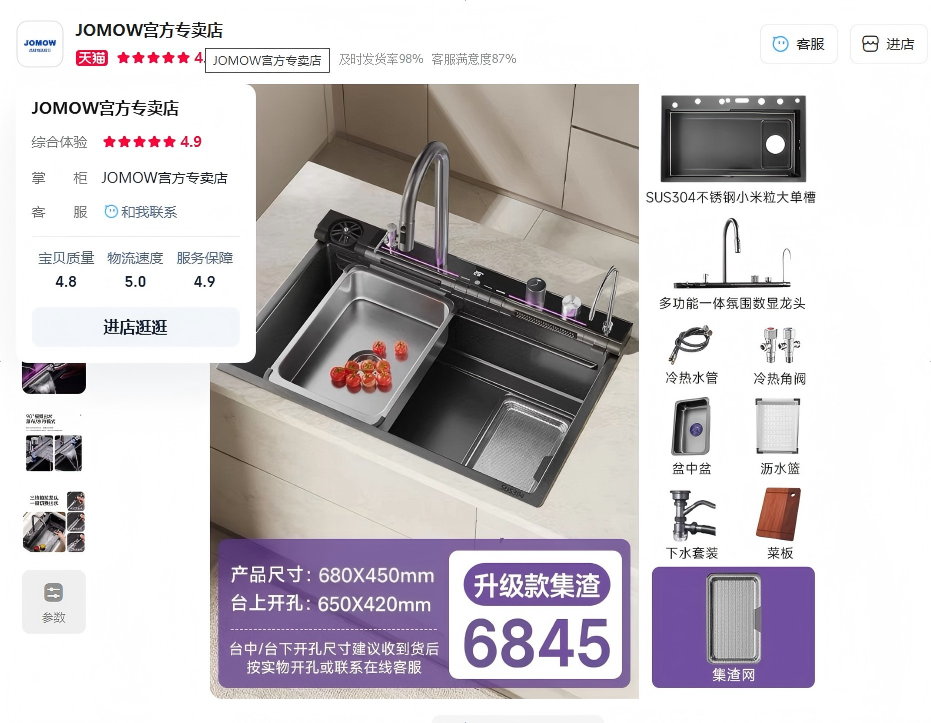Click the 客服 button at top right
Screen dimensions: 931x723
(x=799, y=44)
